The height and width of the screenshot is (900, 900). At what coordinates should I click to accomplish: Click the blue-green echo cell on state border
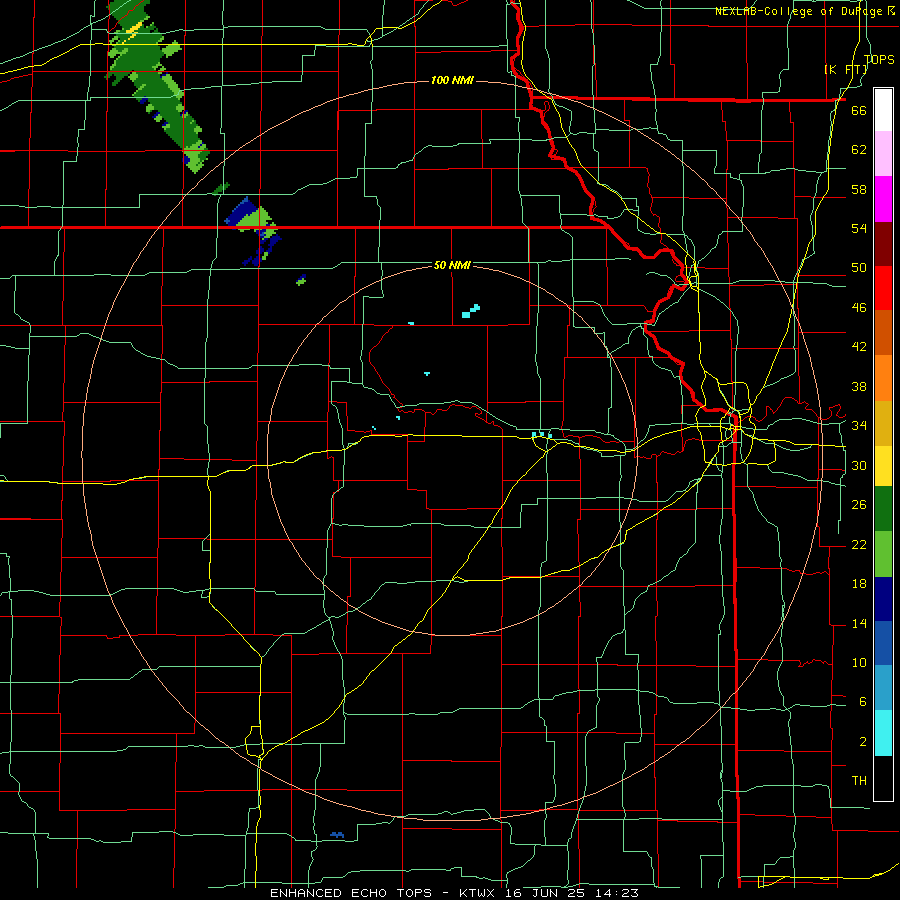click(253, 231)
